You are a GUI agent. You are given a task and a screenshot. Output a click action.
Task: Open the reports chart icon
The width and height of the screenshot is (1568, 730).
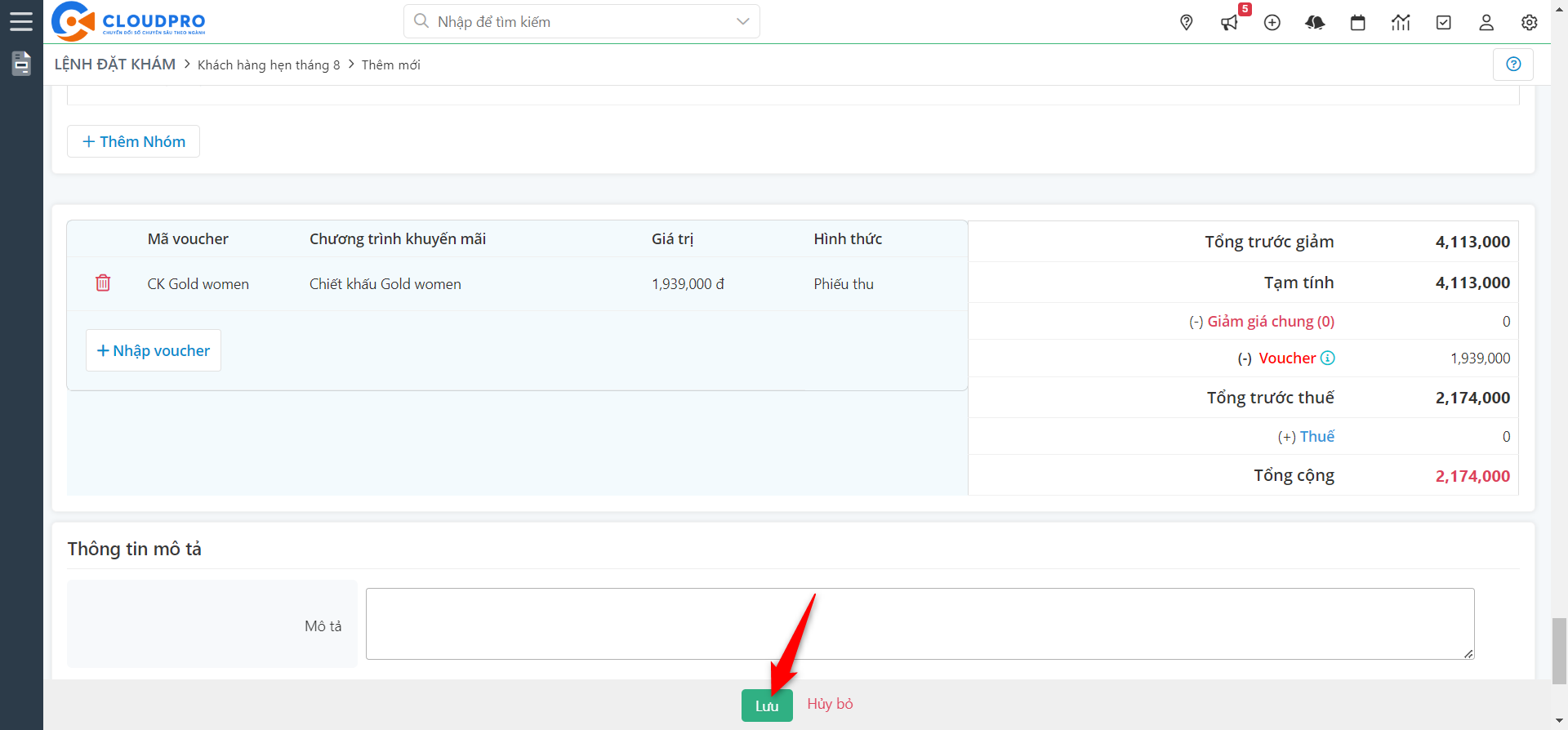pyautogui.click(x=1401, y=23)
